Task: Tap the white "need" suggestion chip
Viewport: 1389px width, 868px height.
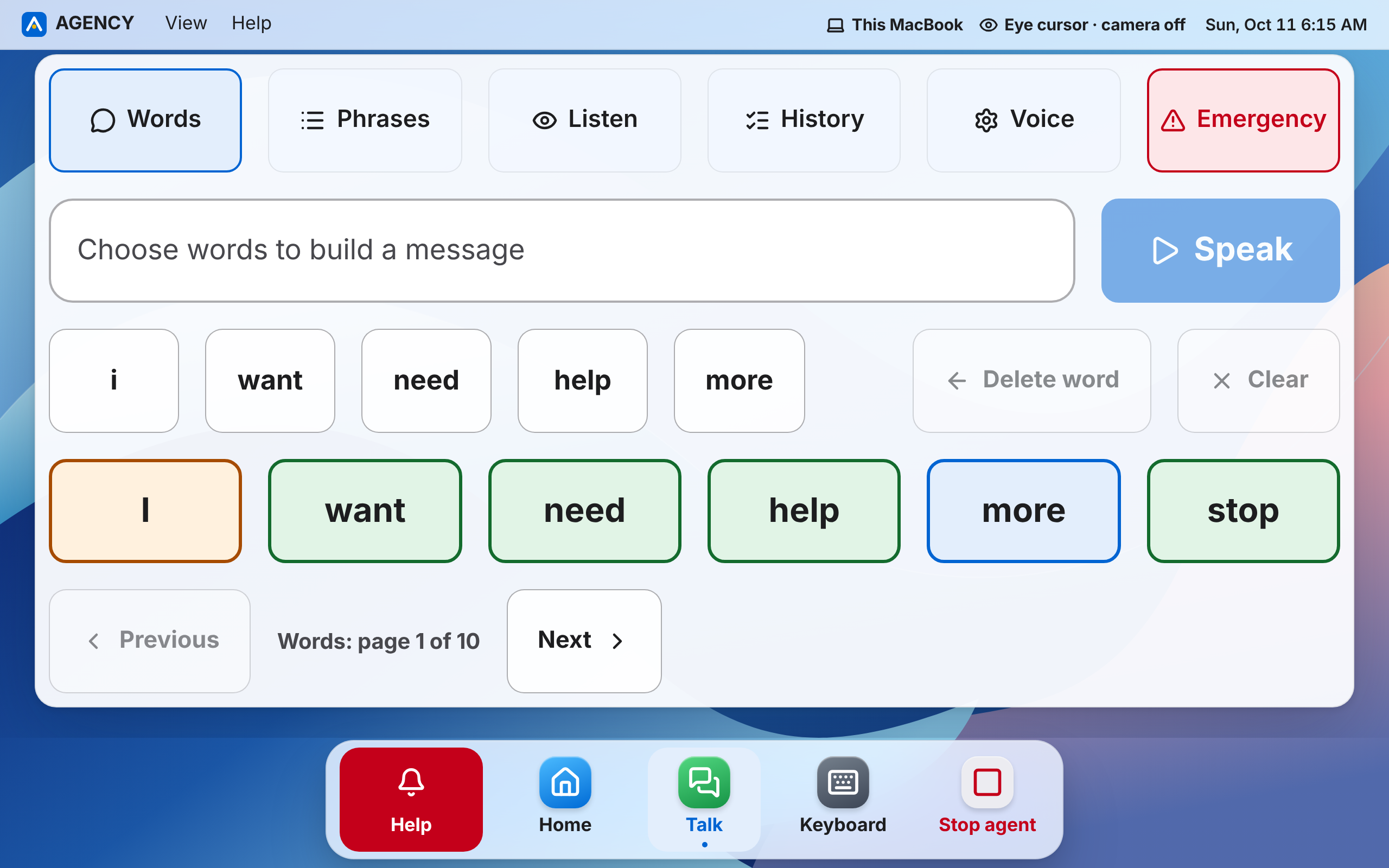Action: click(426, 380)
